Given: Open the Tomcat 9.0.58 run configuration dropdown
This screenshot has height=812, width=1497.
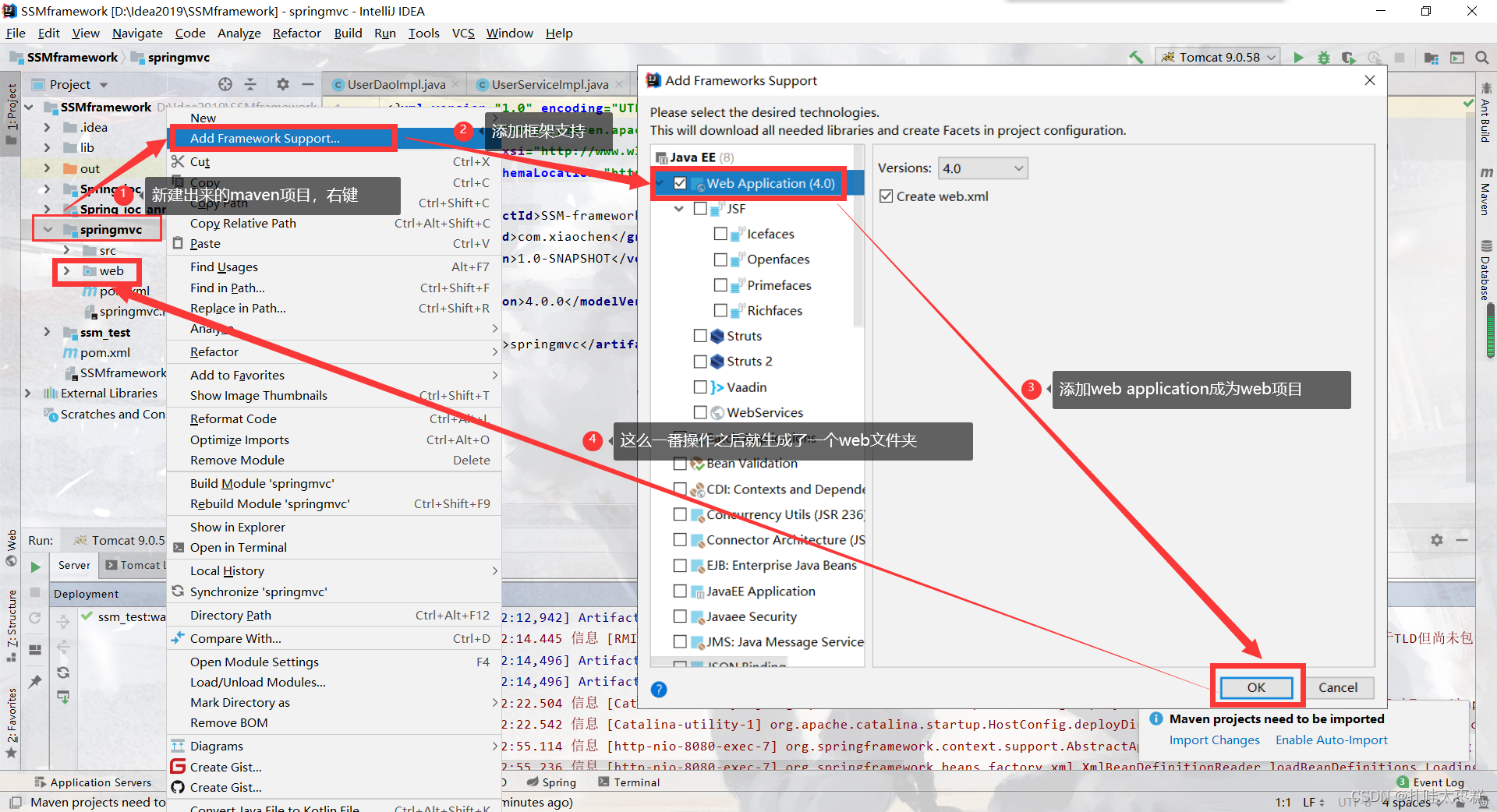Looking at the screenshot, I should coord(1219,57).
